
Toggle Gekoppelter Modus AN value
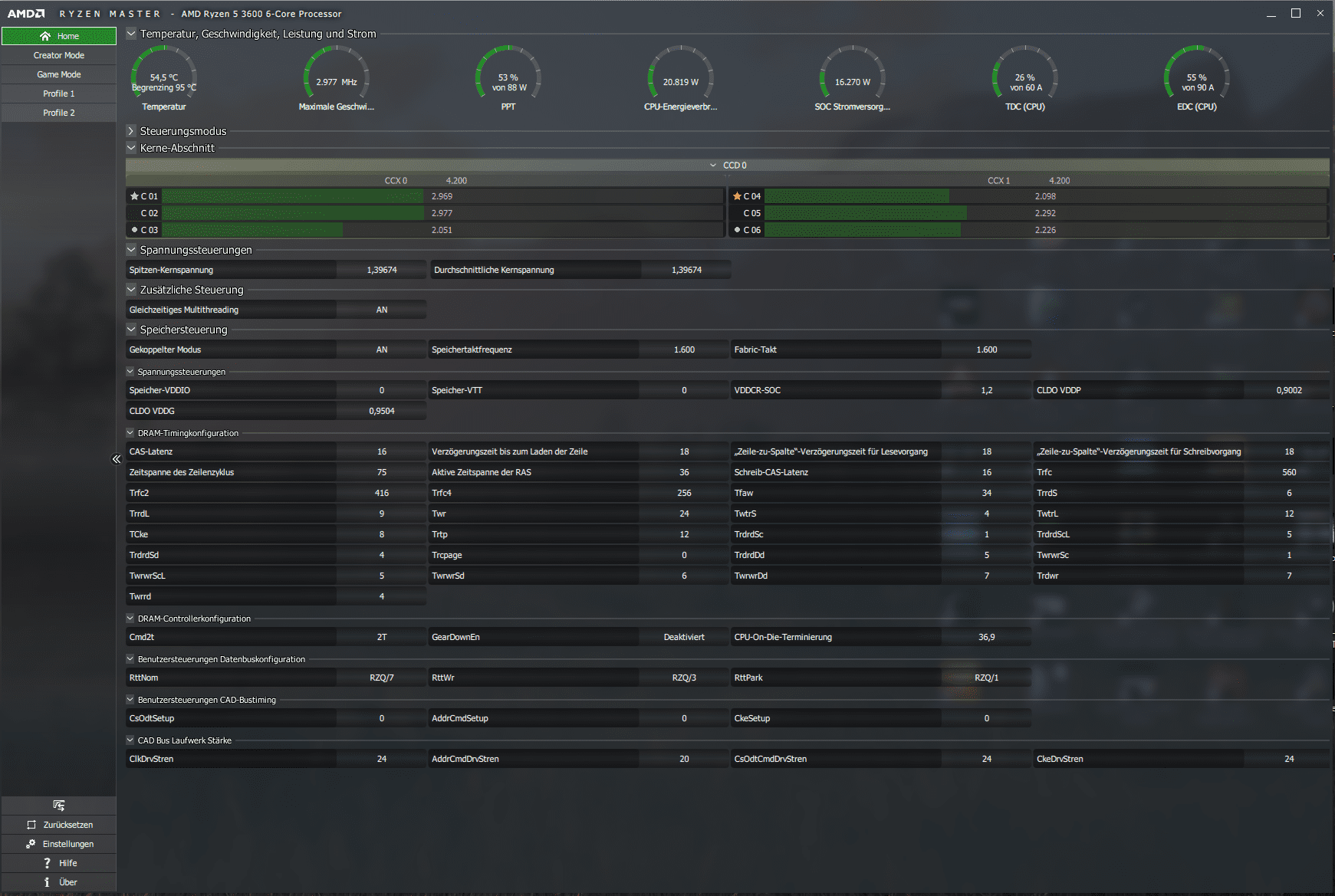(x=382, y=350)
